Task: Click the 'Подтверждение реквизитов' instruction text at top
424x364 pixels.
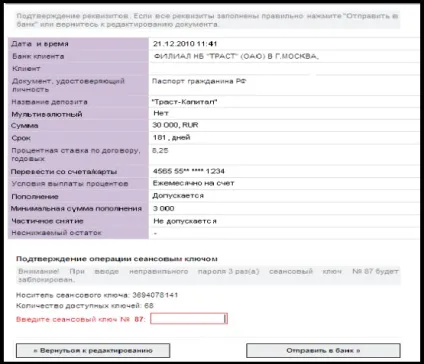Action: tap(207, 20)
